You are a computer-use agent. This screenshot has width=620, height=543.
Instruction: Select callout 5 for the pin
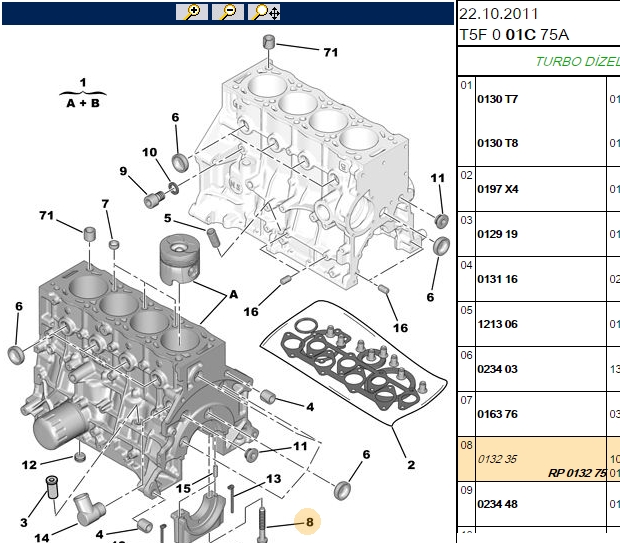(168, 218)
